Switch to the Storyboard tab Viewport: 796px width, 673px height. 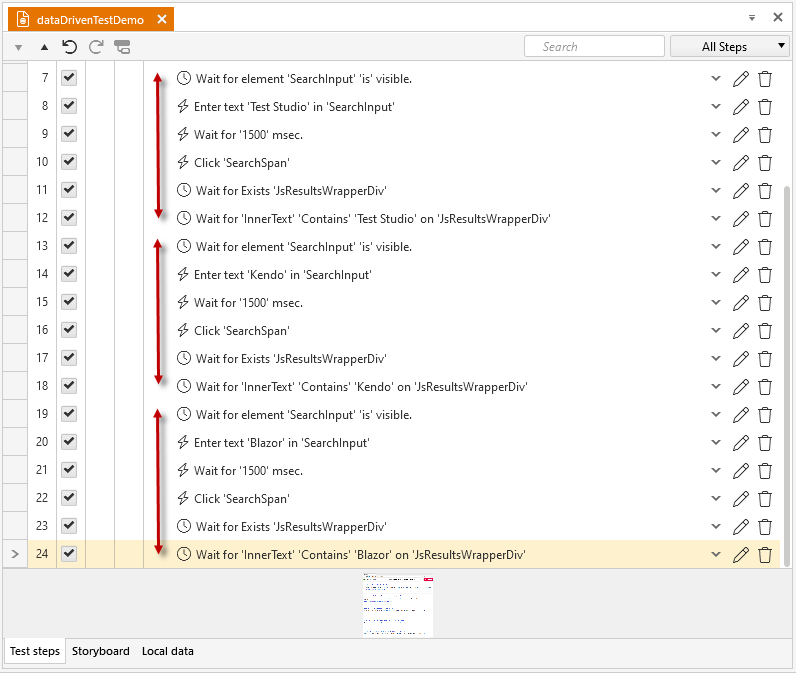coord(101,651)
